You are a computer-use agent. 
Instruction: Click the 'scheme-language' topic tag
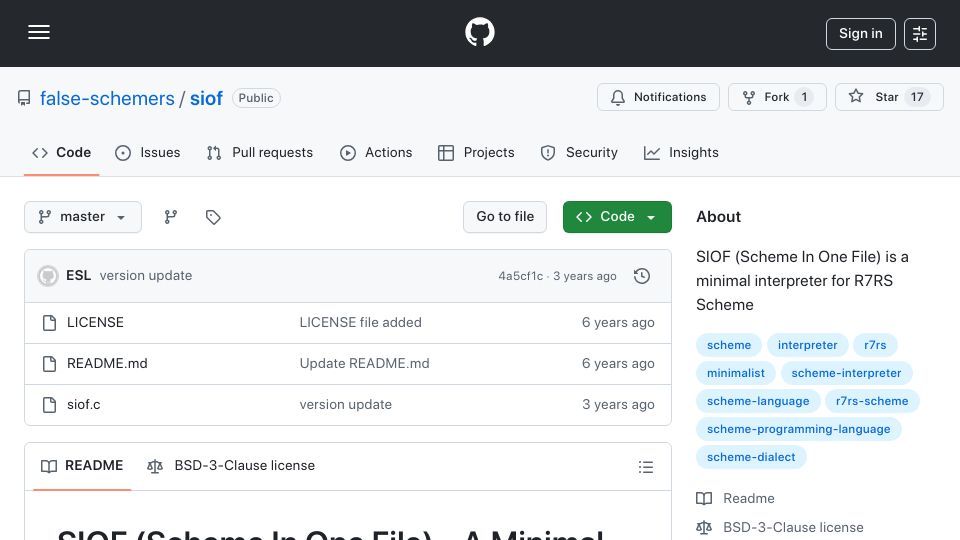pos(758,402)
